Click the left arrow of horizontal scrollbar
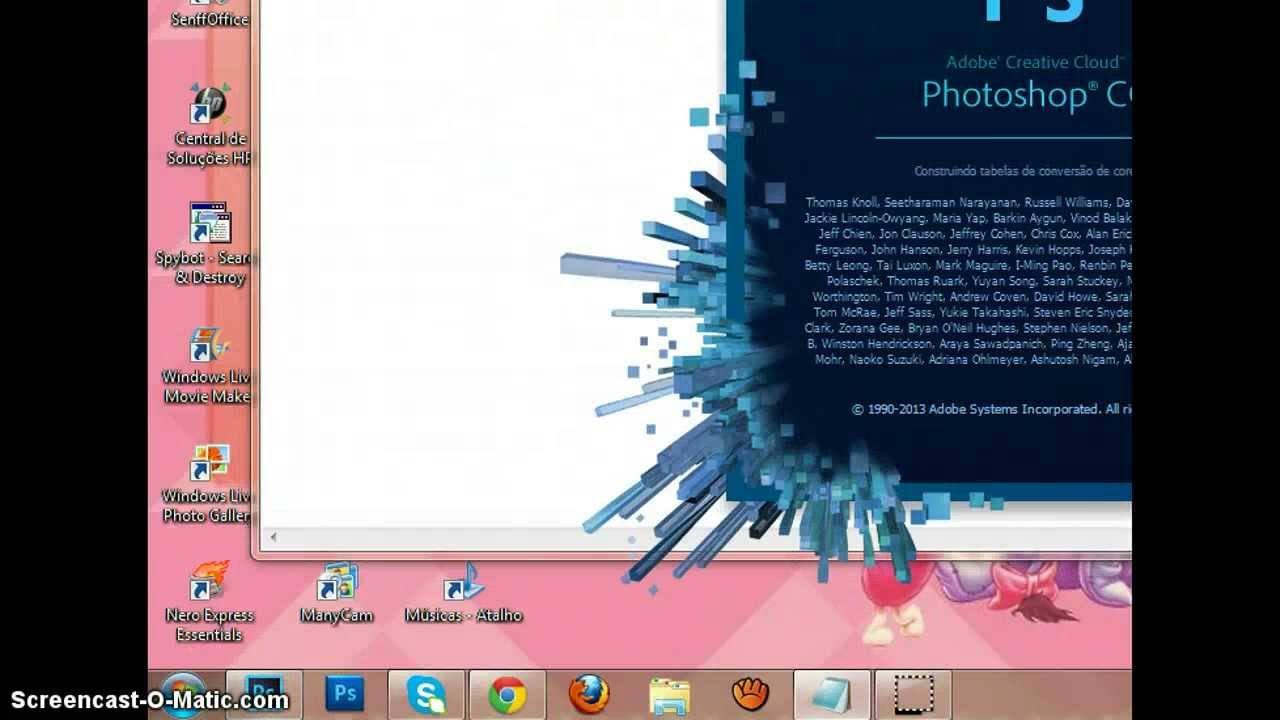This screenshot has width=1280, height=720. pyautogui.click(x=273, y=538)
